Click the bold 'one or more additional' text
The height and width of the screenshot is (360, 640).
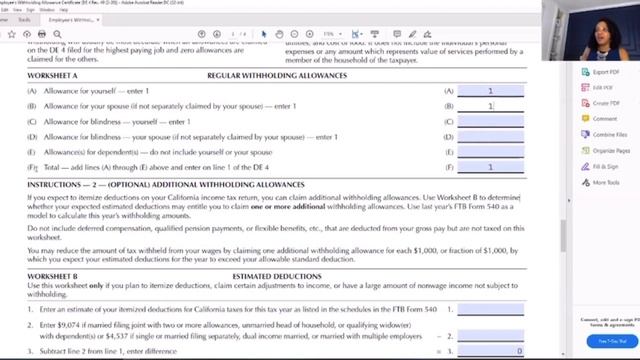pyautogui.click(x=288, y=207)
